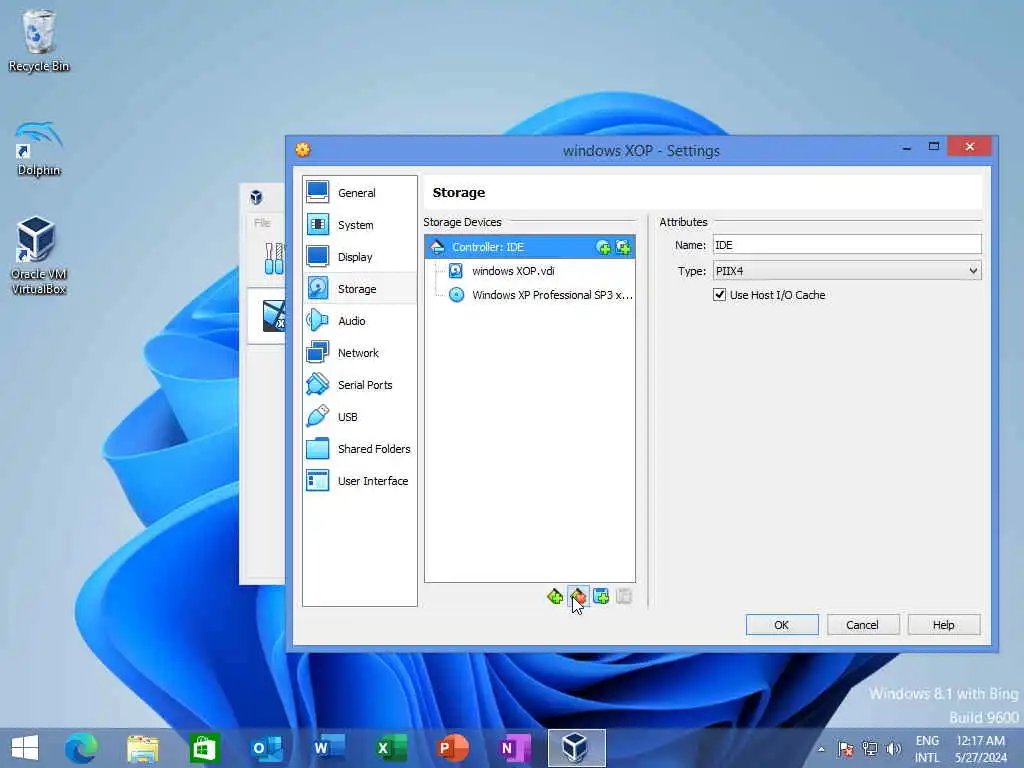Open the Display settings category

(359, 257)
